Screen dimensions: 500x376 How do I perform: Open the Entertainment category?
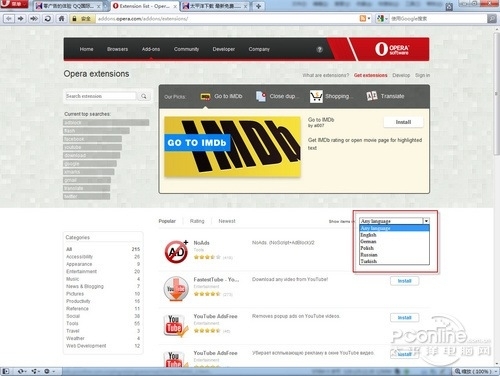tap(81, 271)
